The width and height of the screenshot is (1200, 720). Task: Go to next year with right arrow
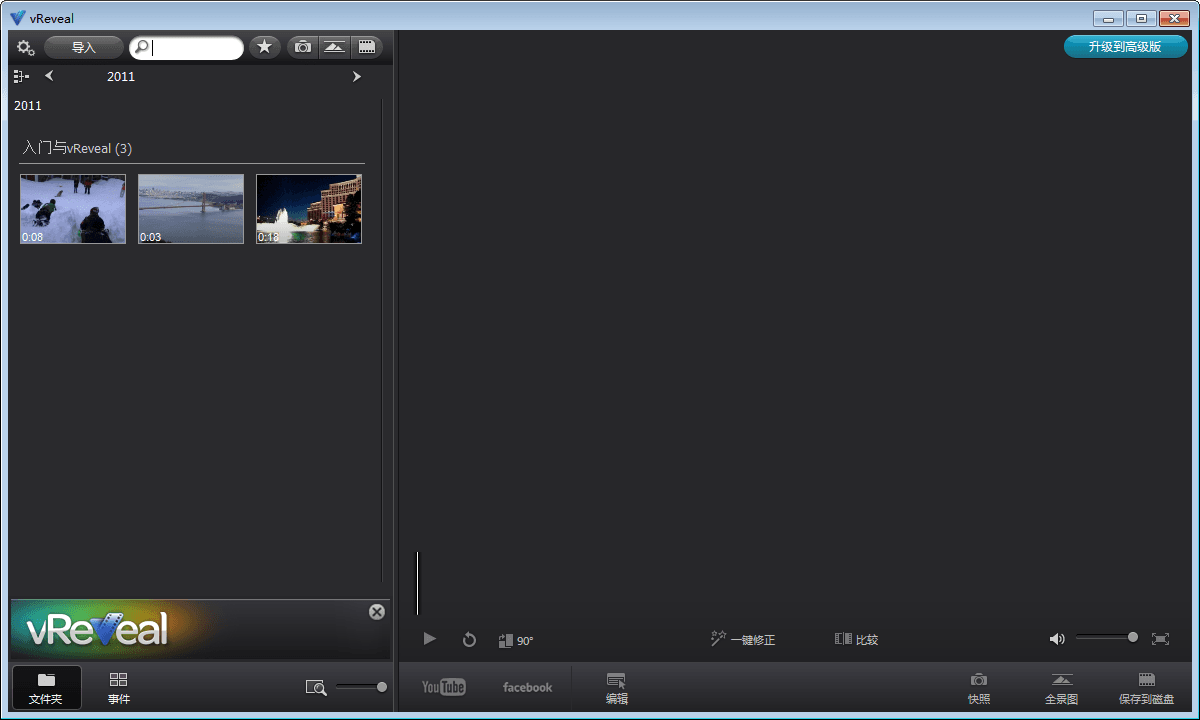pyautogui.click(x=357, y=77)
